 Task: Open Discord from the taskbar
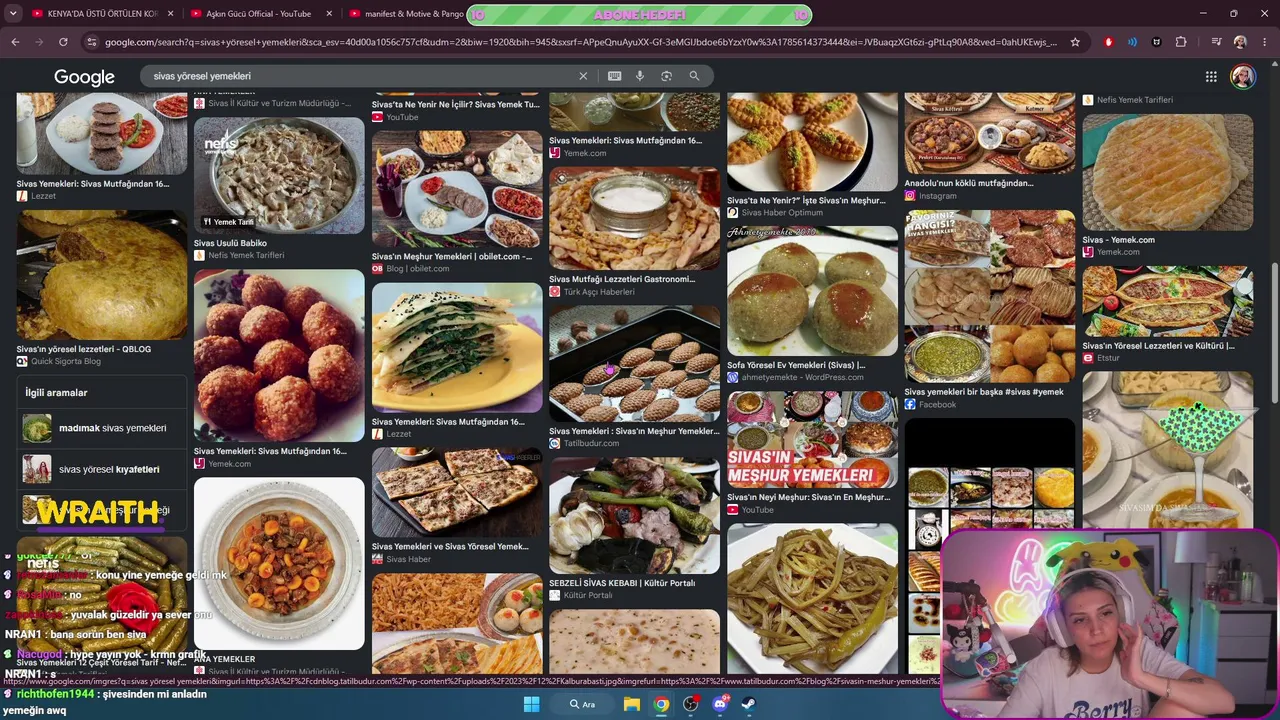[720, 704]
